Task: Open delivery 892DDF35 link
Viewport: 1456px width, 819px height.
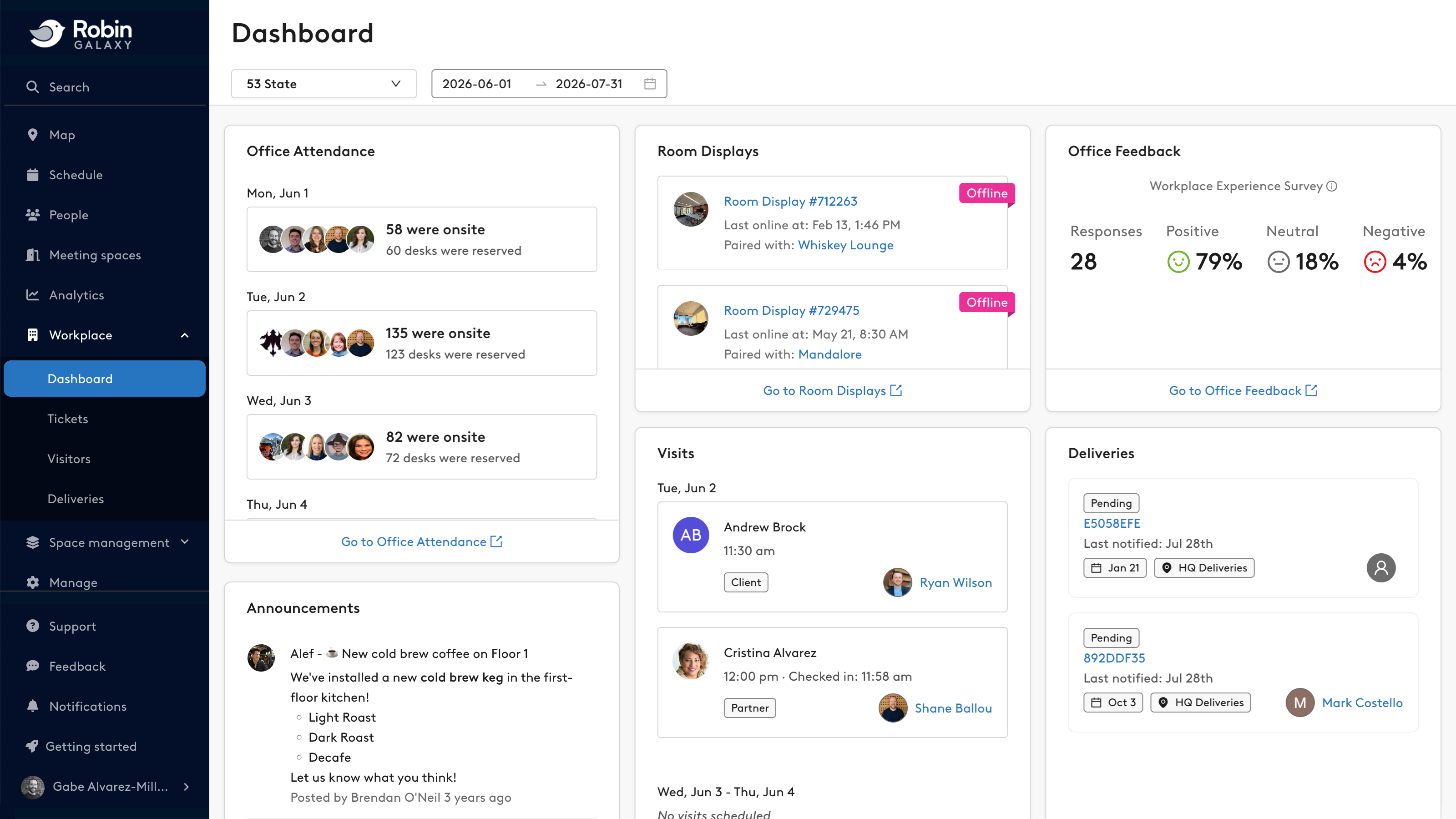Action: [x=1114, y=658]
